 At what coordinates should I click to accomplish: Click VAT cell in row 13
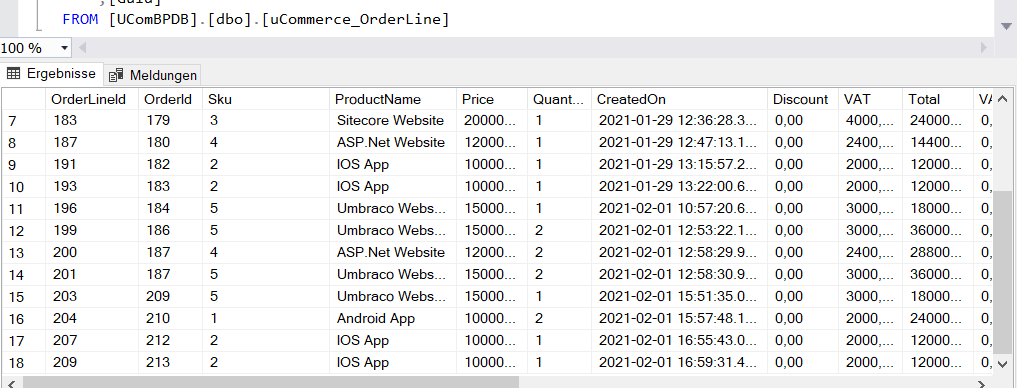(x=870, y=253)
